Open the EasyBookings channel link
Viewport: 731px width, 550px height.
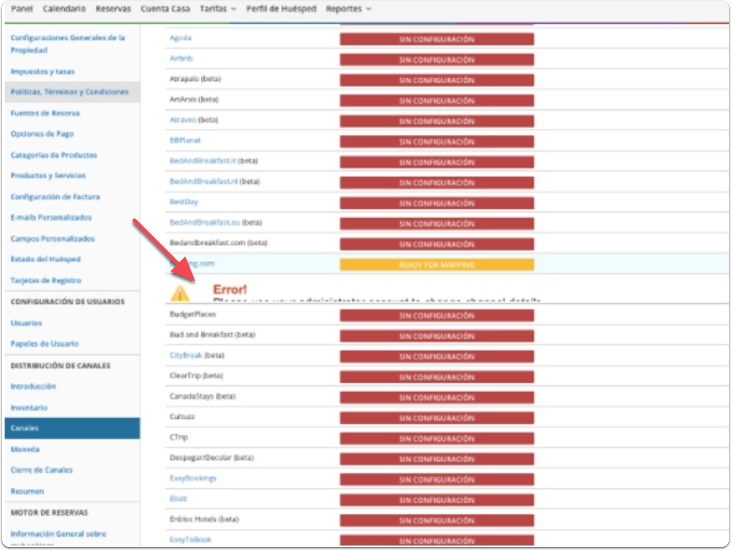click(193, 478)
